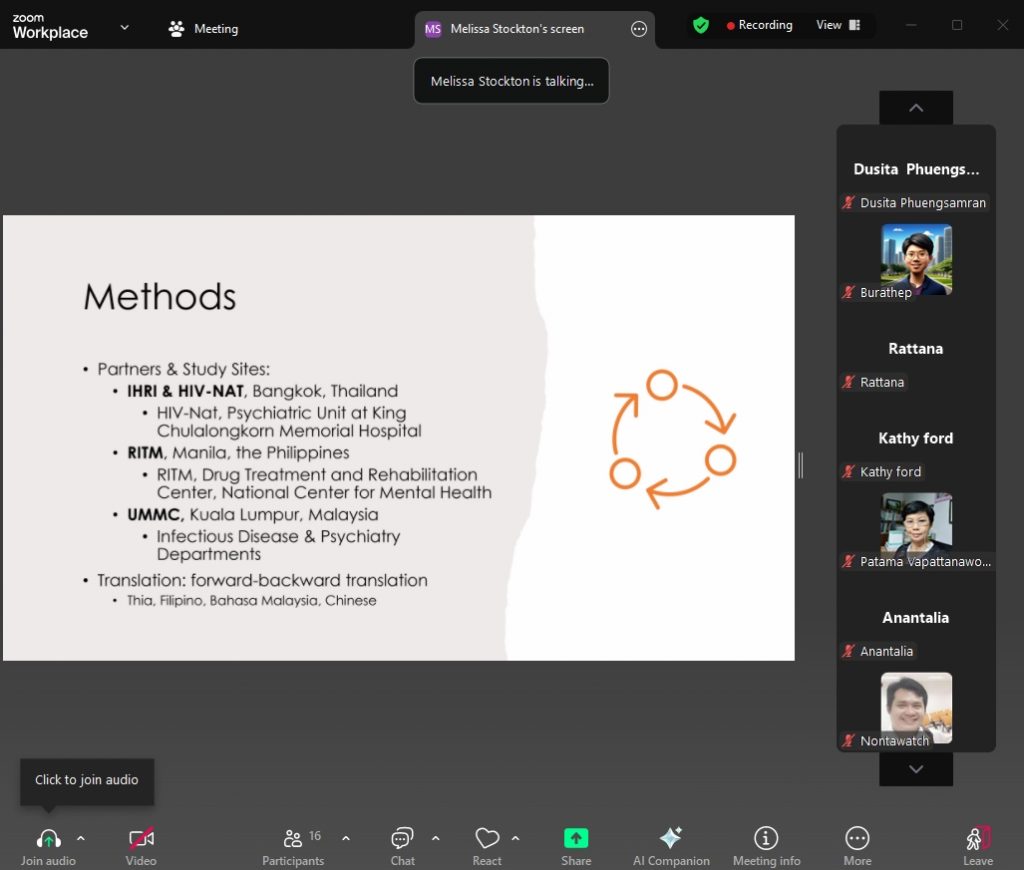The height and width of the screenshot is (870, 1024).
Task: Open AI Companion
Action: pyautogui.click(x=671, y=839)
